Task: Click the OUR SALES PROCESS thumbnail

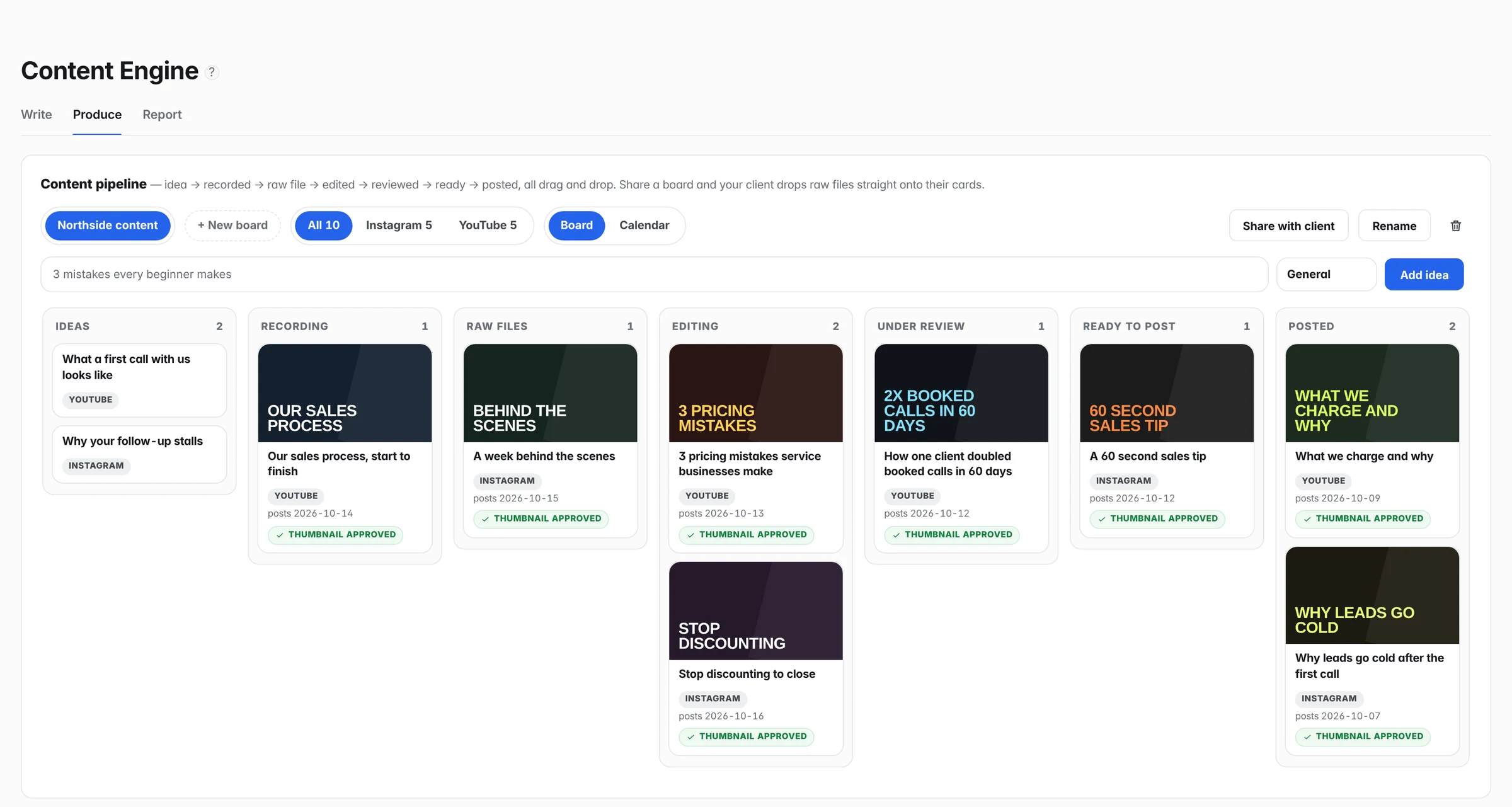Action: [345, 393]
